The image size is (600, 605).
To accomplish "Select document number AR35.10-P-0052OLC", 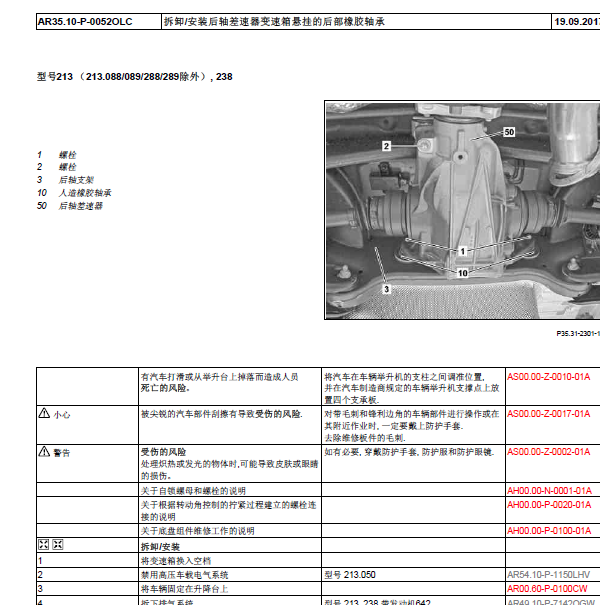I will pos(85,22).
